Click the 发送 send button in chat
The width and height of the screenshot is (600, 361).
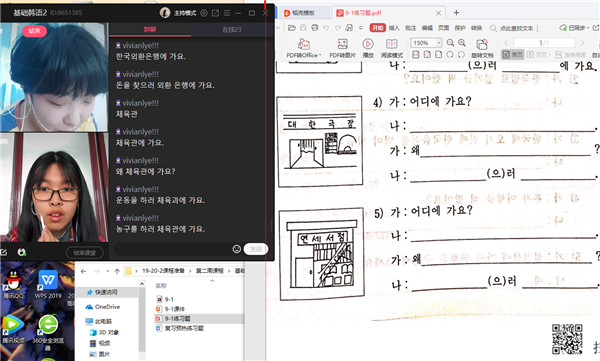click(256, 249)
